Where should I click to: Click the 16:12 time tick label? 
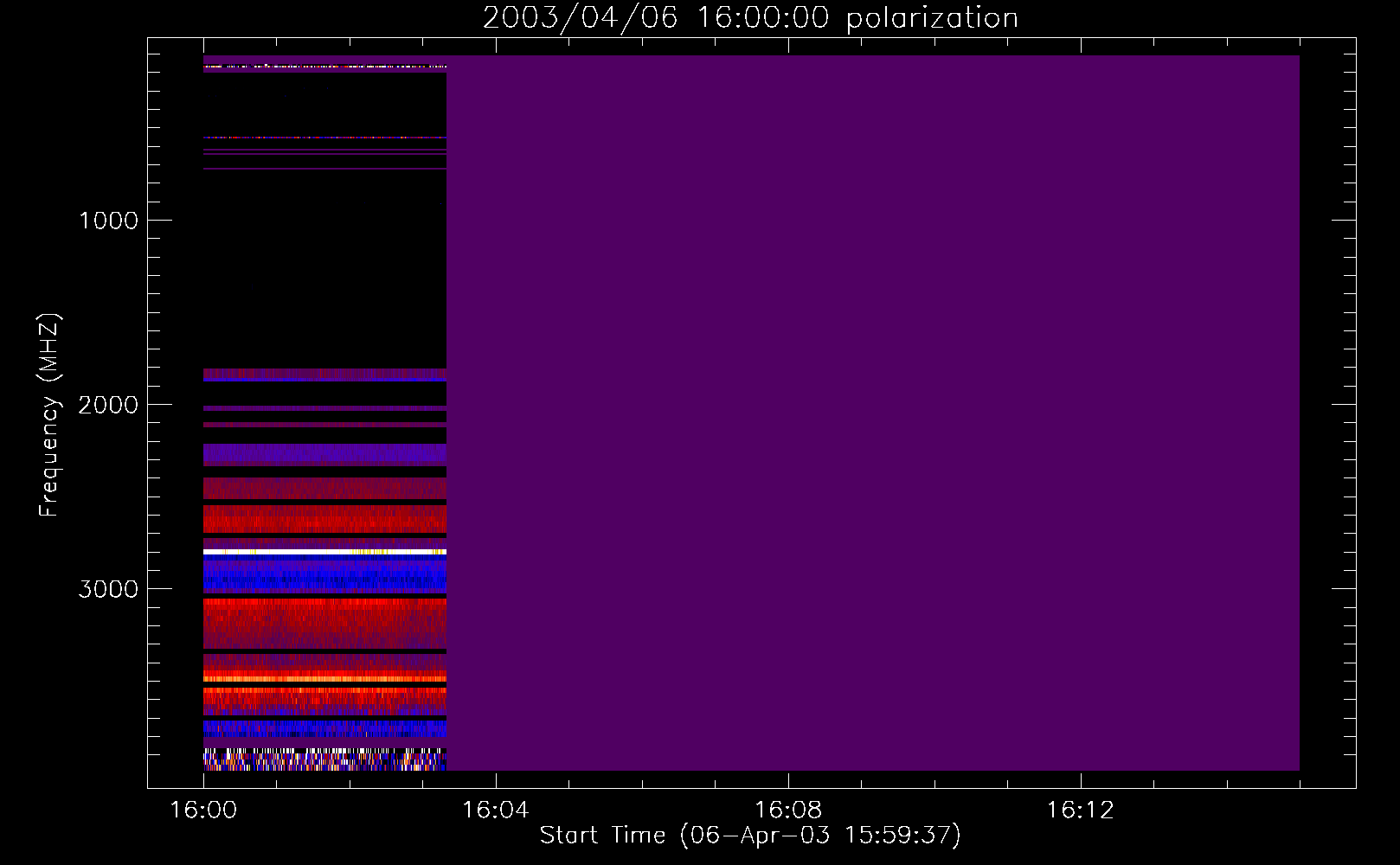coord(1081,811)
